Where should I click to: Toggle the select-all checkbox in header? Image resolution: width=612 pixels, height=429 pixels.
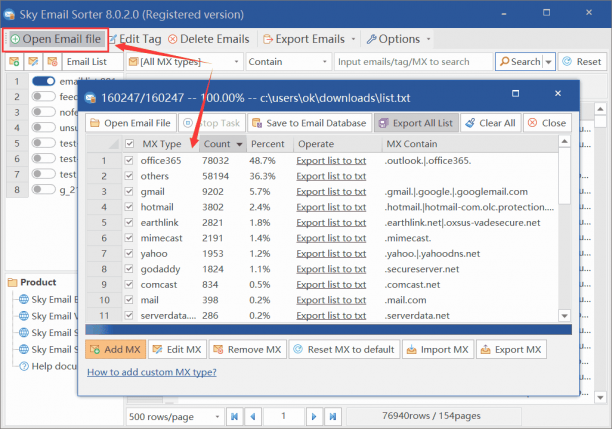click(x=129, y=144)
